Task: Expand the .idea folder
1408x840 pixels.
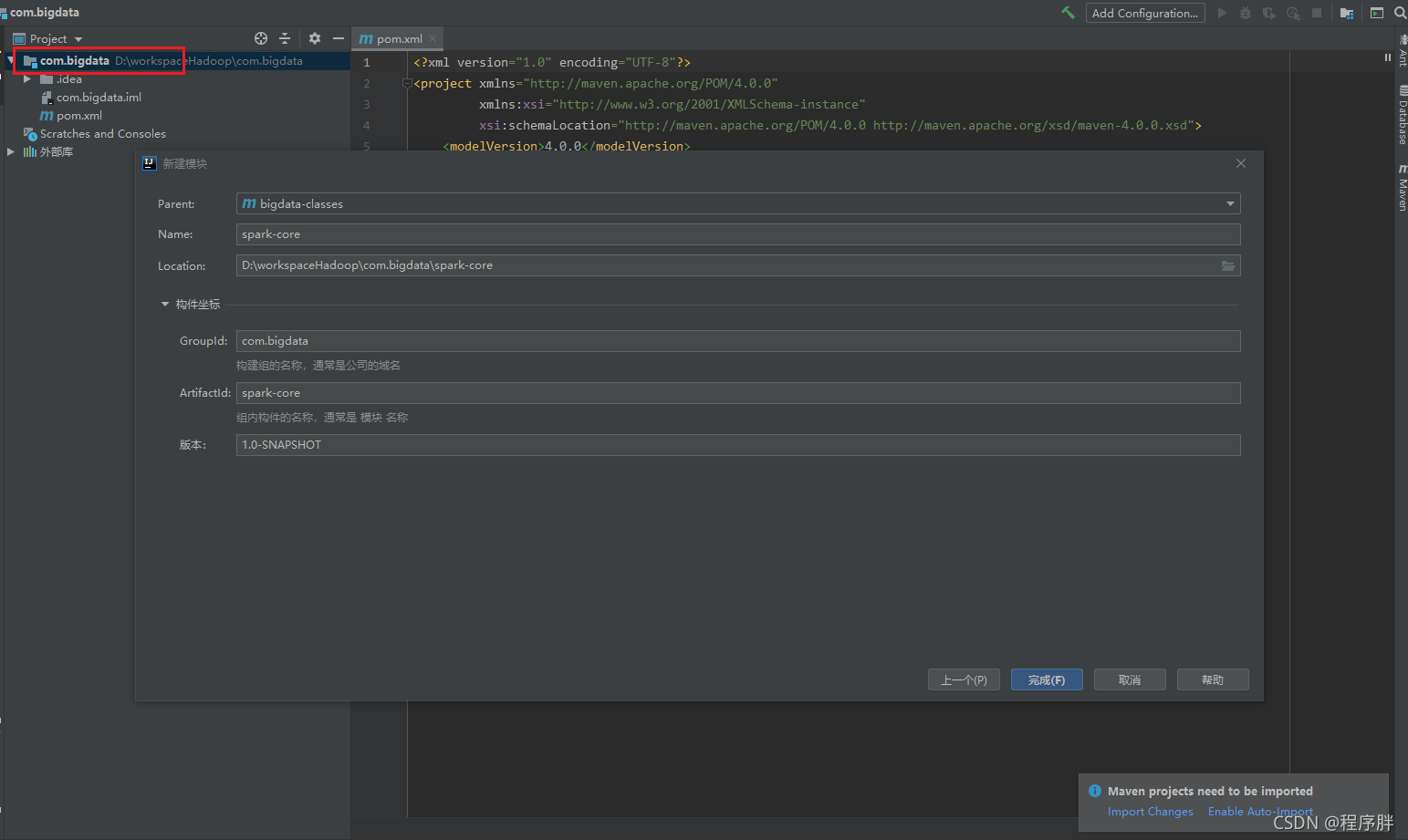Action: pos(27,79)
